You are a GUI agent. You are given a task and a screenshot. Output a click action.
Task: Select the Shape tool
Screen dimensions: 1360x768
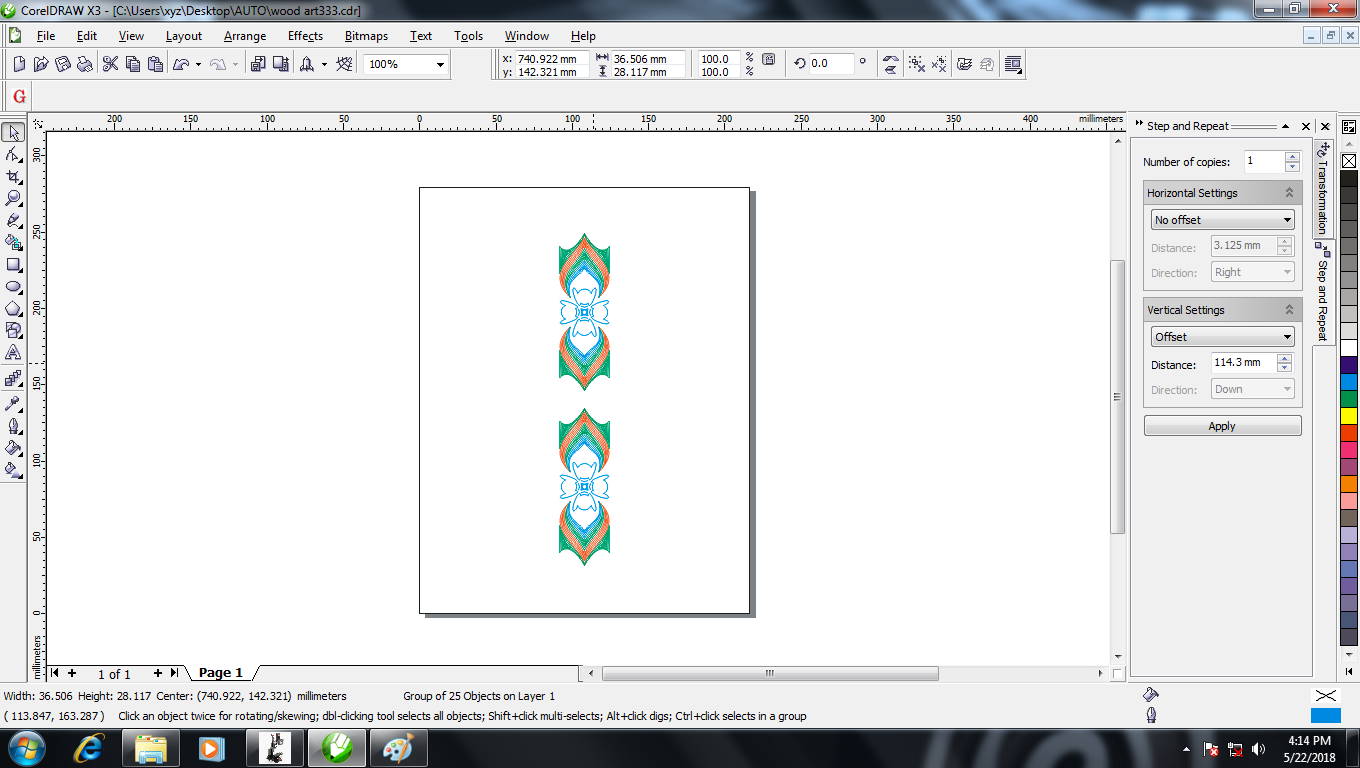point(14,154)
